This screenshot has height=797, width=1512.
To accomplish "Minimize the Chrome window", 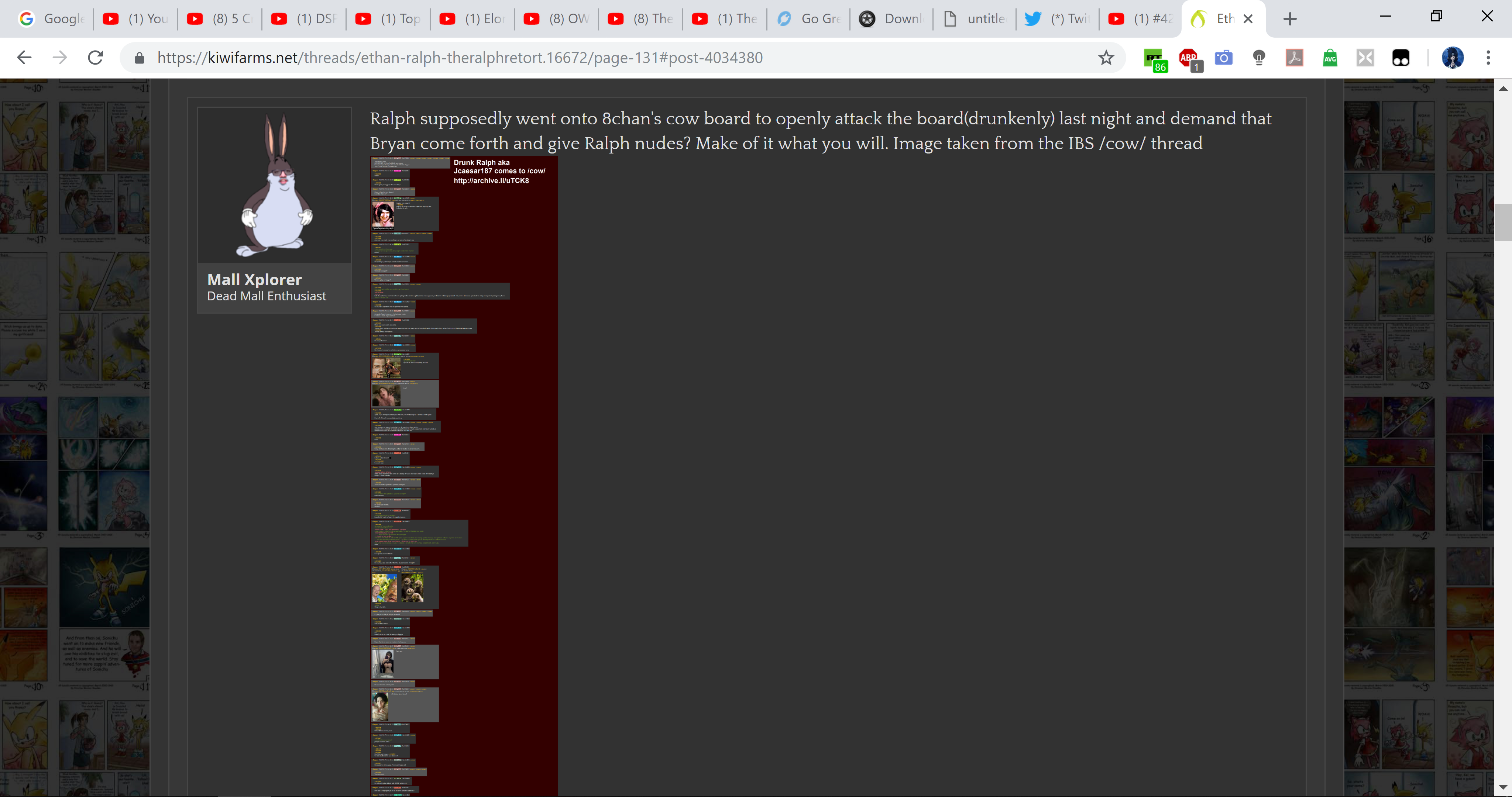I will click(x=1386, y=16).
